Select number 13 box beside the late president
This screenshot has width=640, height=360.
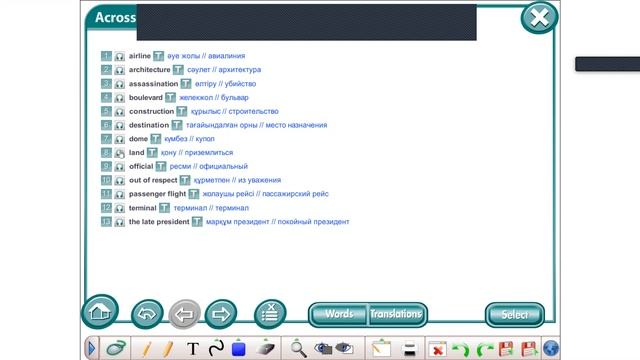coord(106,222)
